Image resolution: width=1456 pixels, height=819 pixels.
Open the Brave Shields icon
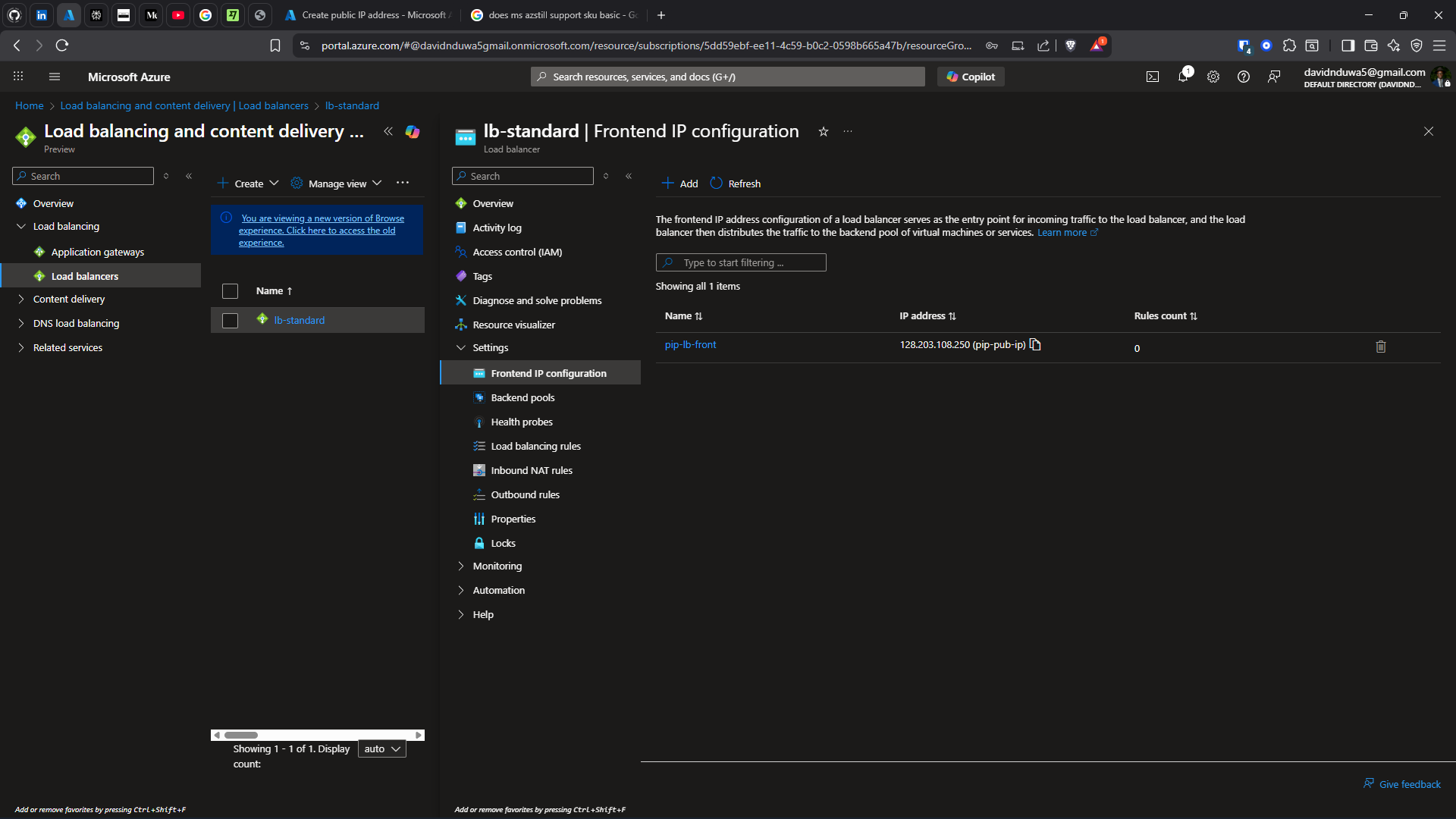click(x=1071, y=45)
